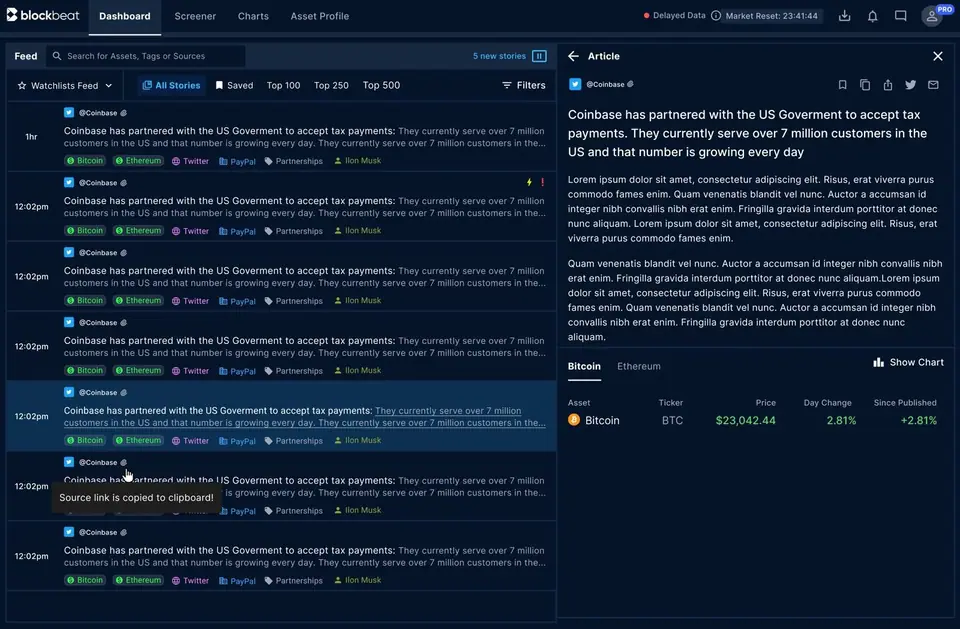
Task: Click the red exclamation alert icon
Action: click(542, 182)
